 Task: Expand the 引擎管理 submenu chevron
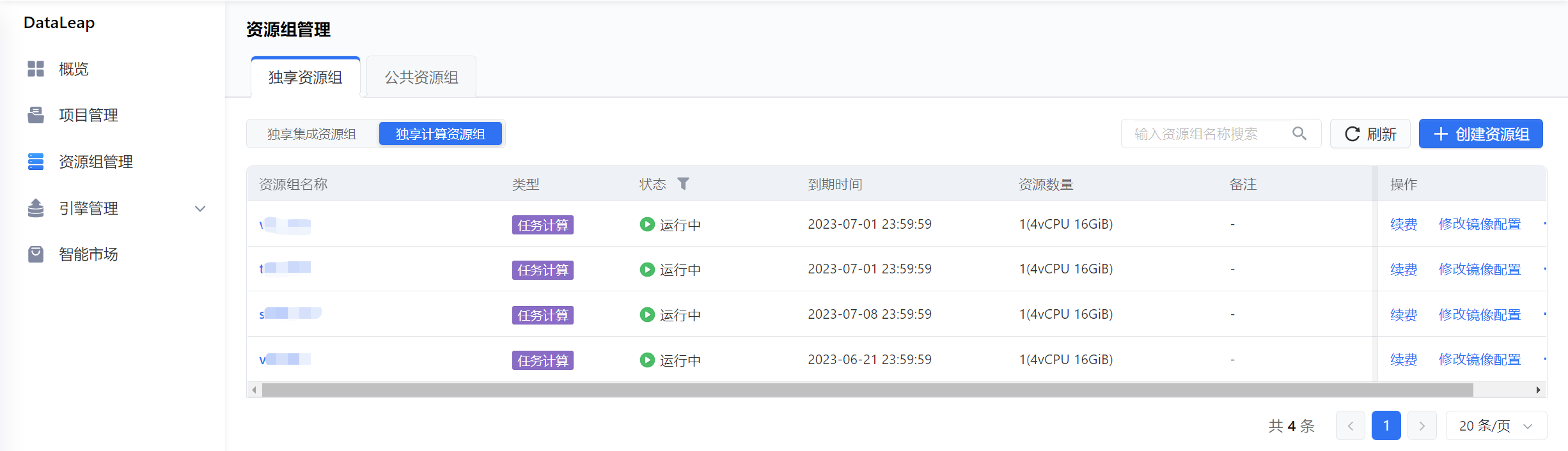pos(200,208)
